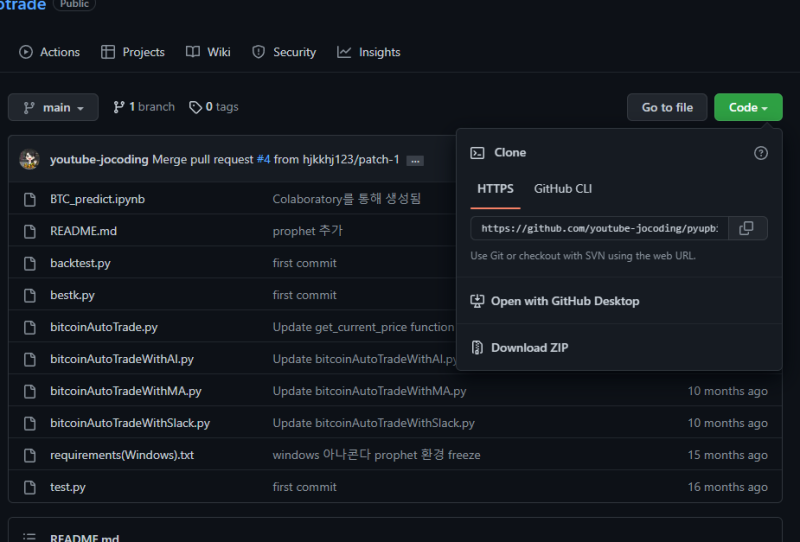The height and width of the screenshot is (542, 800).
Task: Click file icon next to bitcoinAutoTradeWithMA.py
Action: (x=30, y=391)
